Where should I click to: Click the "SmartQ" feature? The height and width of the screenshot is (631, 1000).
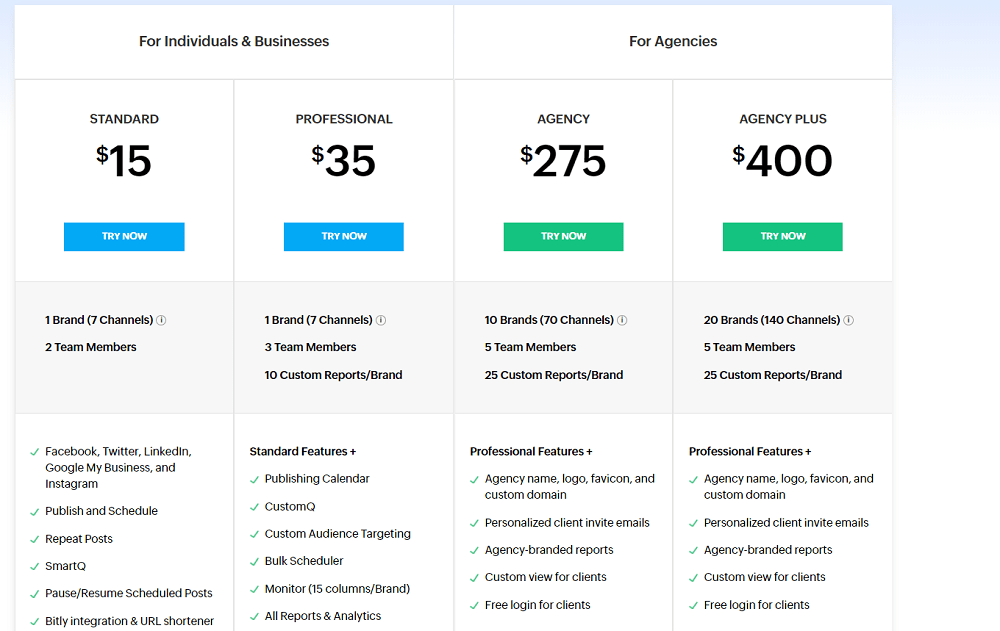(65, 566)
